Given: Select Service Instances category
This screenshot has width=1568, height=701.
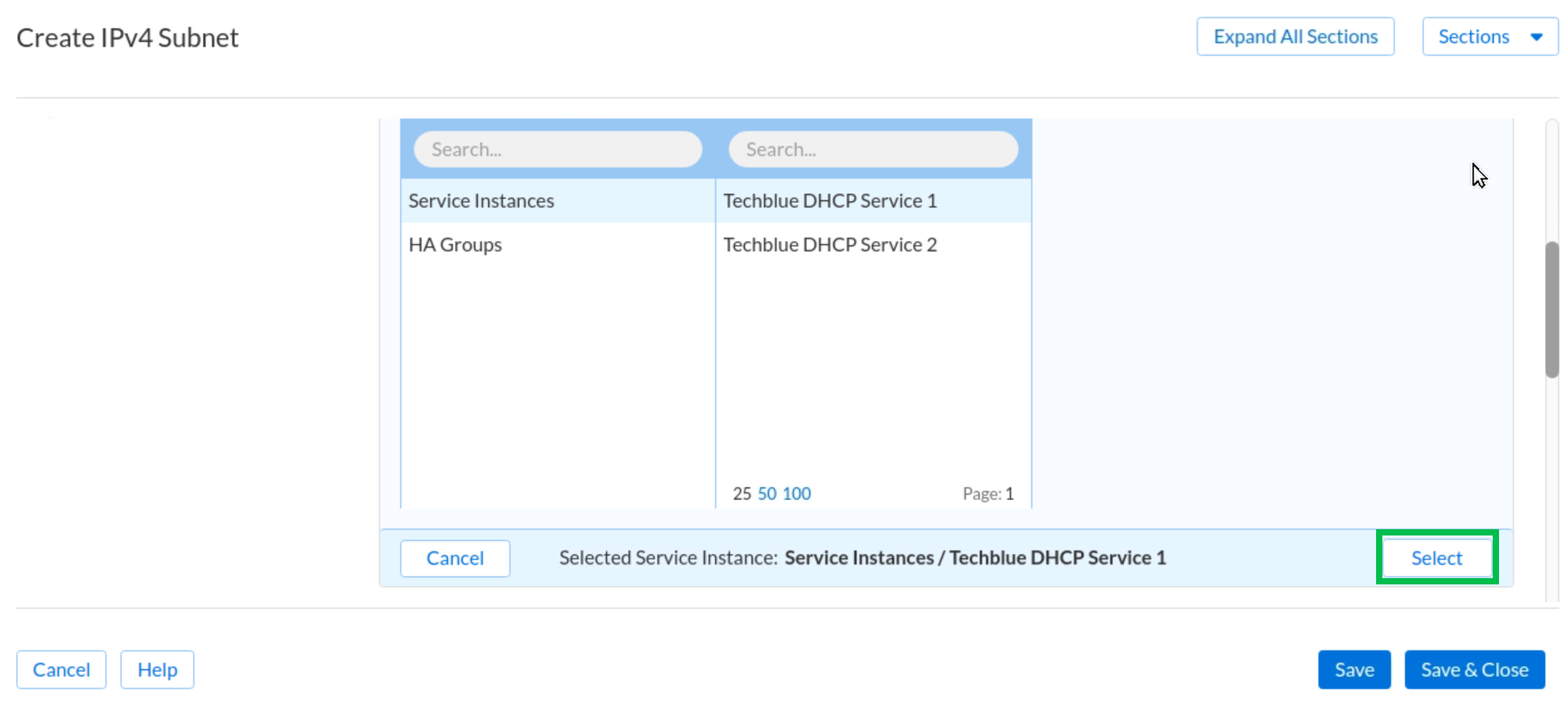Looking at the screenshot, I should [481, 201].
